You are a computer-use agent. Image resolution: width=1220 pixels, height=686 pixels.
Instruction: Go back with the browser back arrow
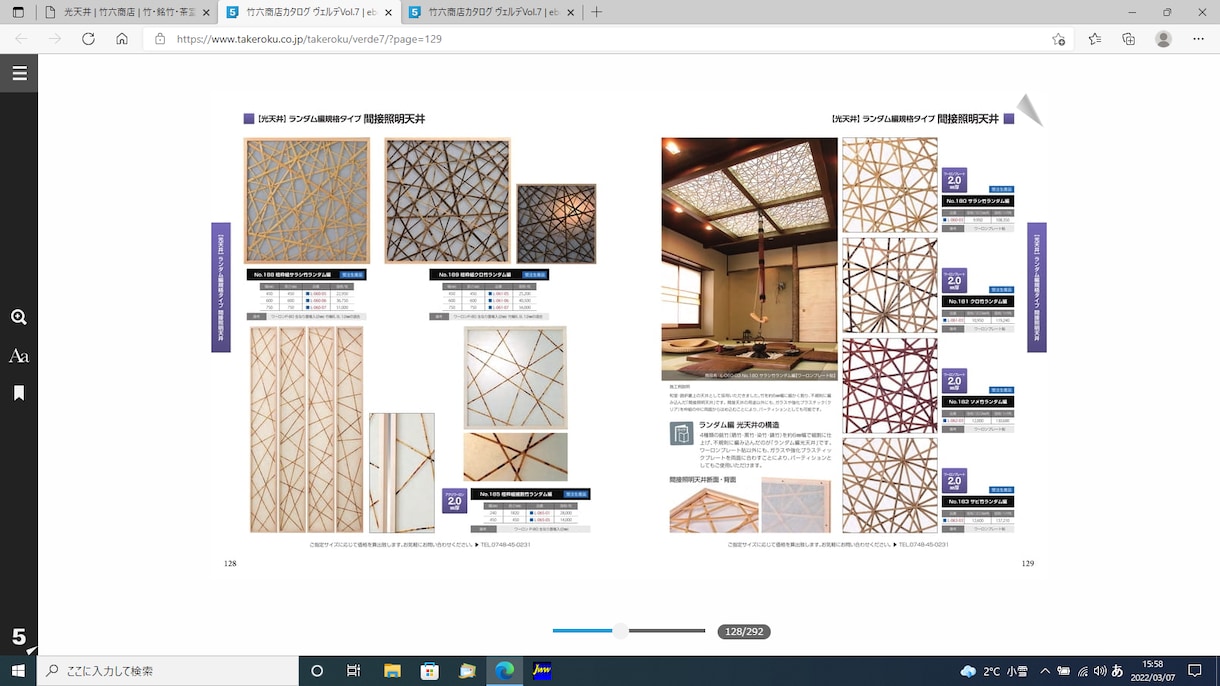pyautogui.click(x=21, y=39)
